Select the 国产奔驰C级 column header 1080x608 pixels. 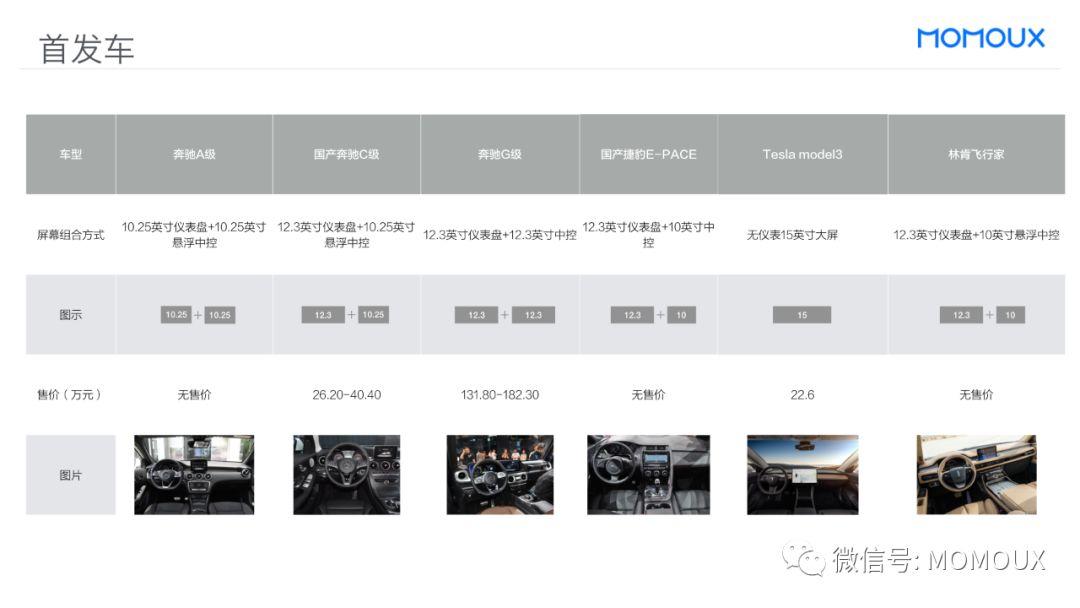tap(346, 154)
